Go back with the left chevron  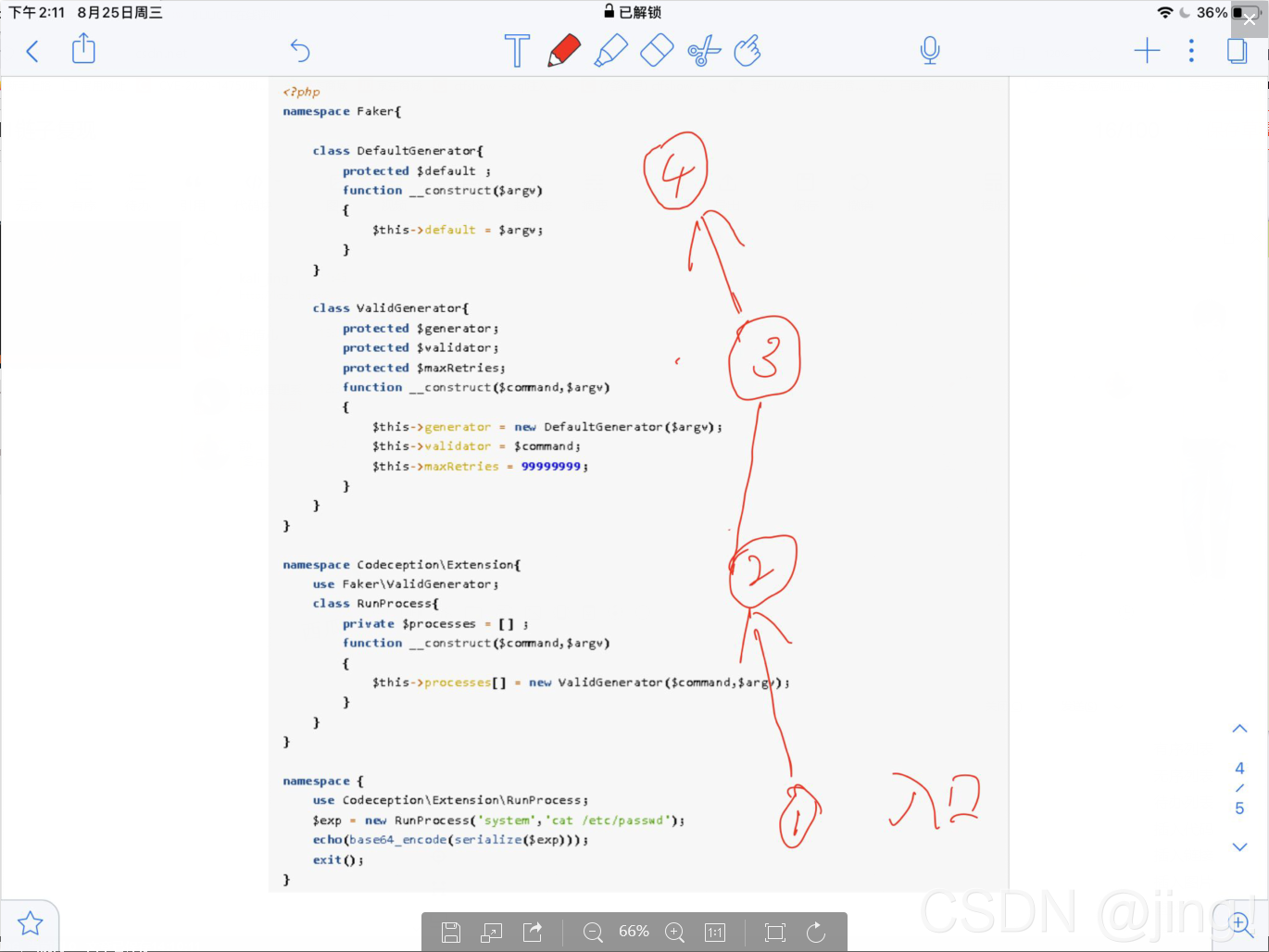32,51
